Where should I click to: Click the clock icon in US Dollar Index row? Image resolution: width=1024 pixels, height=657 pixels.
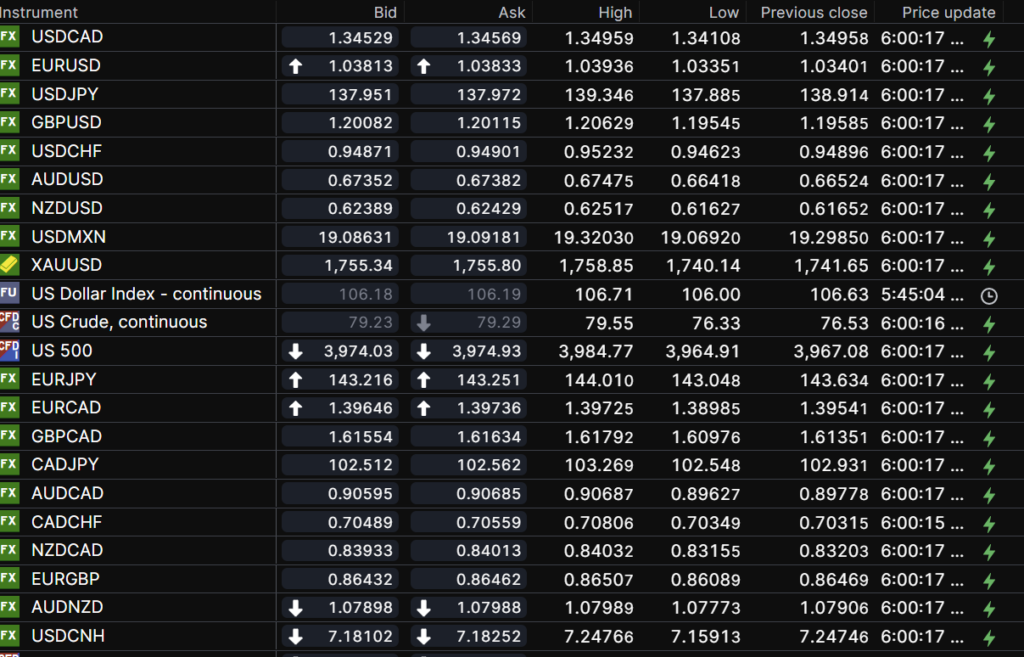click(989, 295)
